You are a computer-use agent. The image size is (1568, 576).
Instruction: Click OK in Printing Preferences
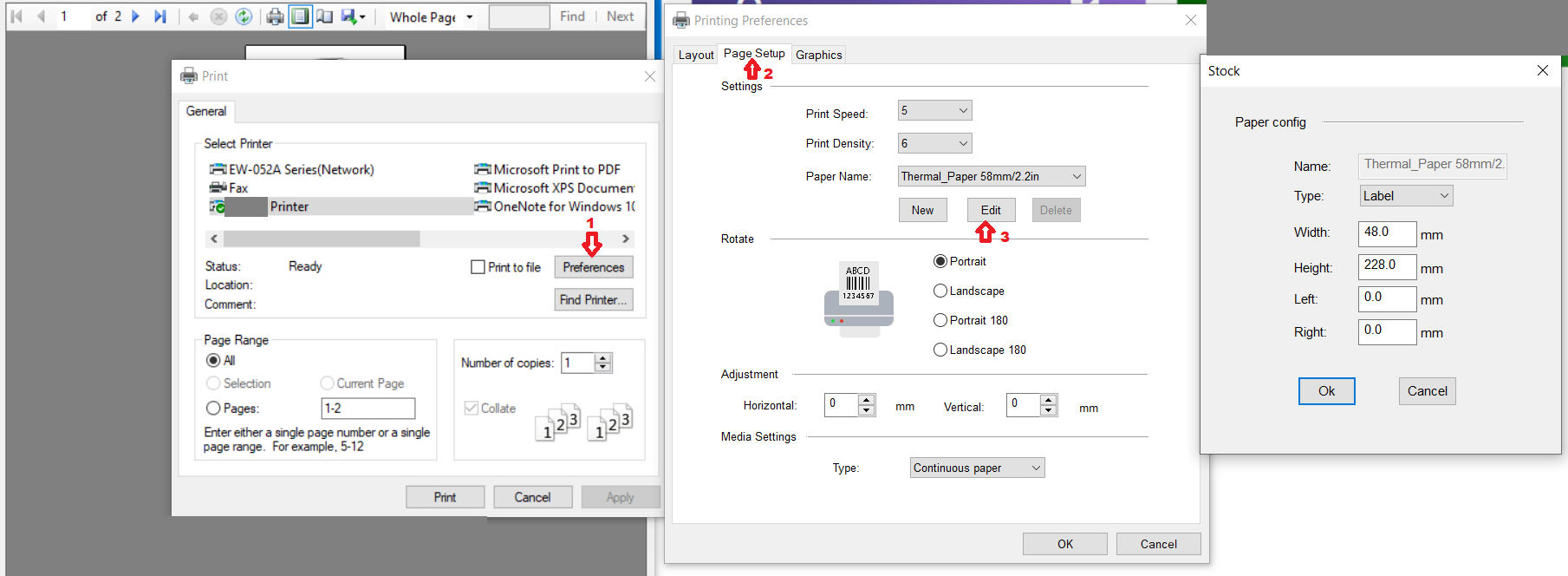pyautogui.click(x=1065, y=544)
